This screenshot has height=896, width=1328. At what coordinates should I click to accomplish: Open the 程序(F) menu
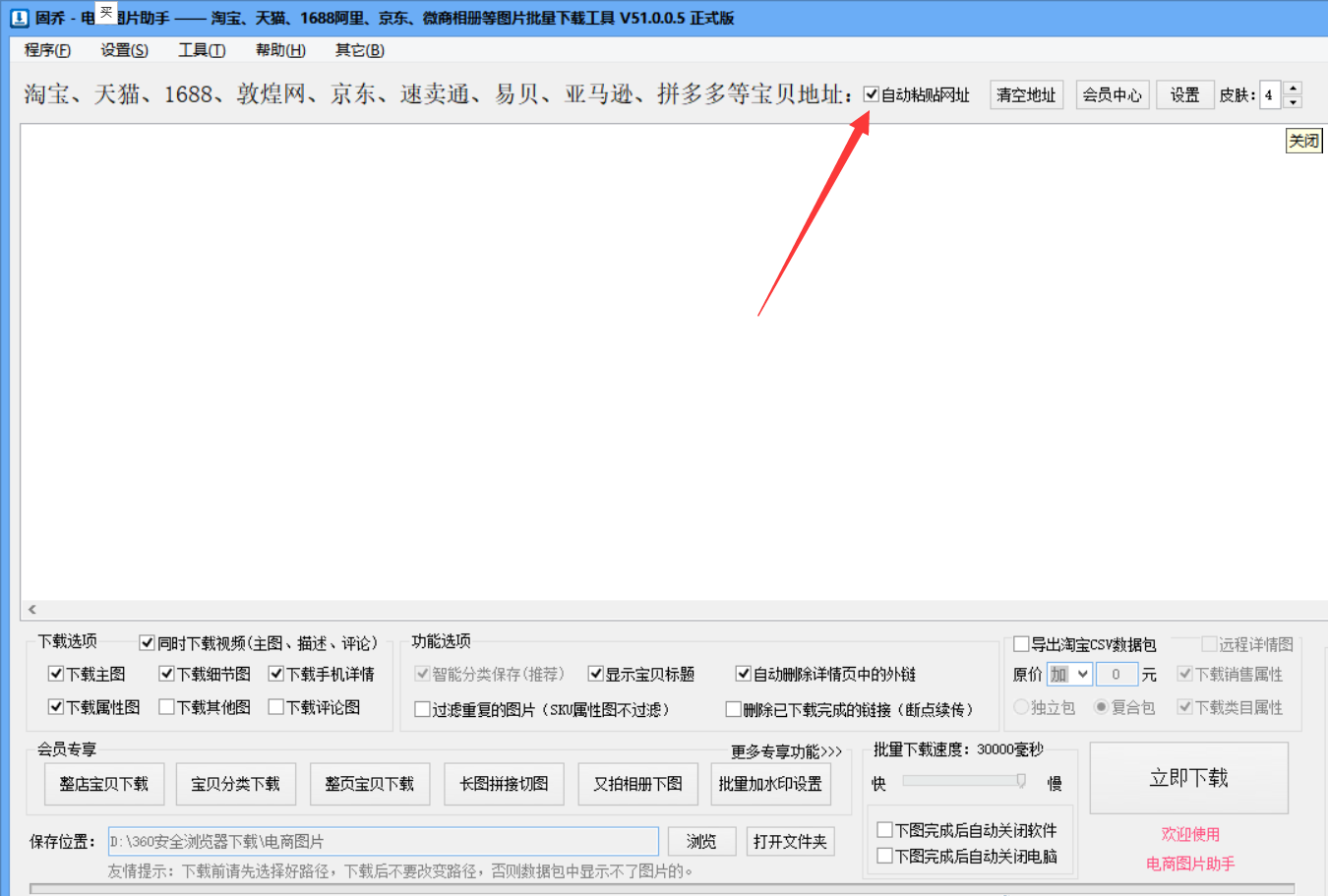pyautogui.click(x=45, y=50)
